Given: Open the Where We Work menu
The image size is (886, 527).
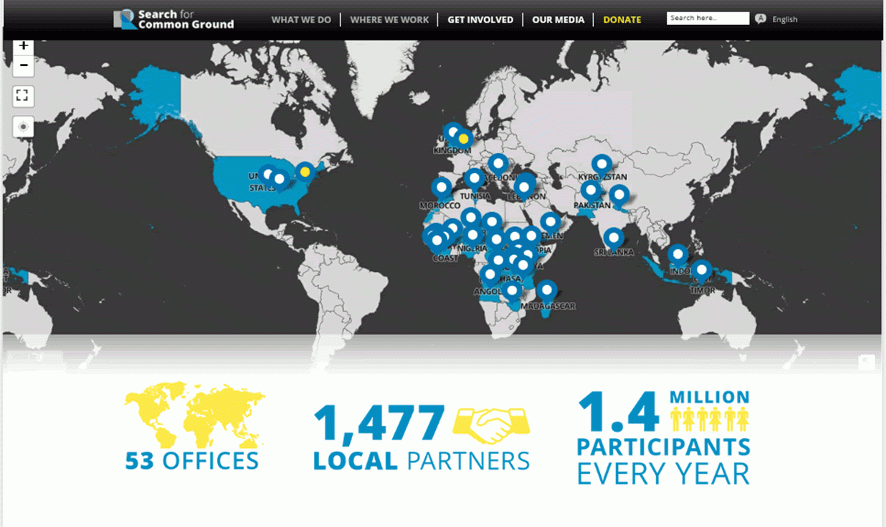Looking at the screenshot, I should click(389, 20).
